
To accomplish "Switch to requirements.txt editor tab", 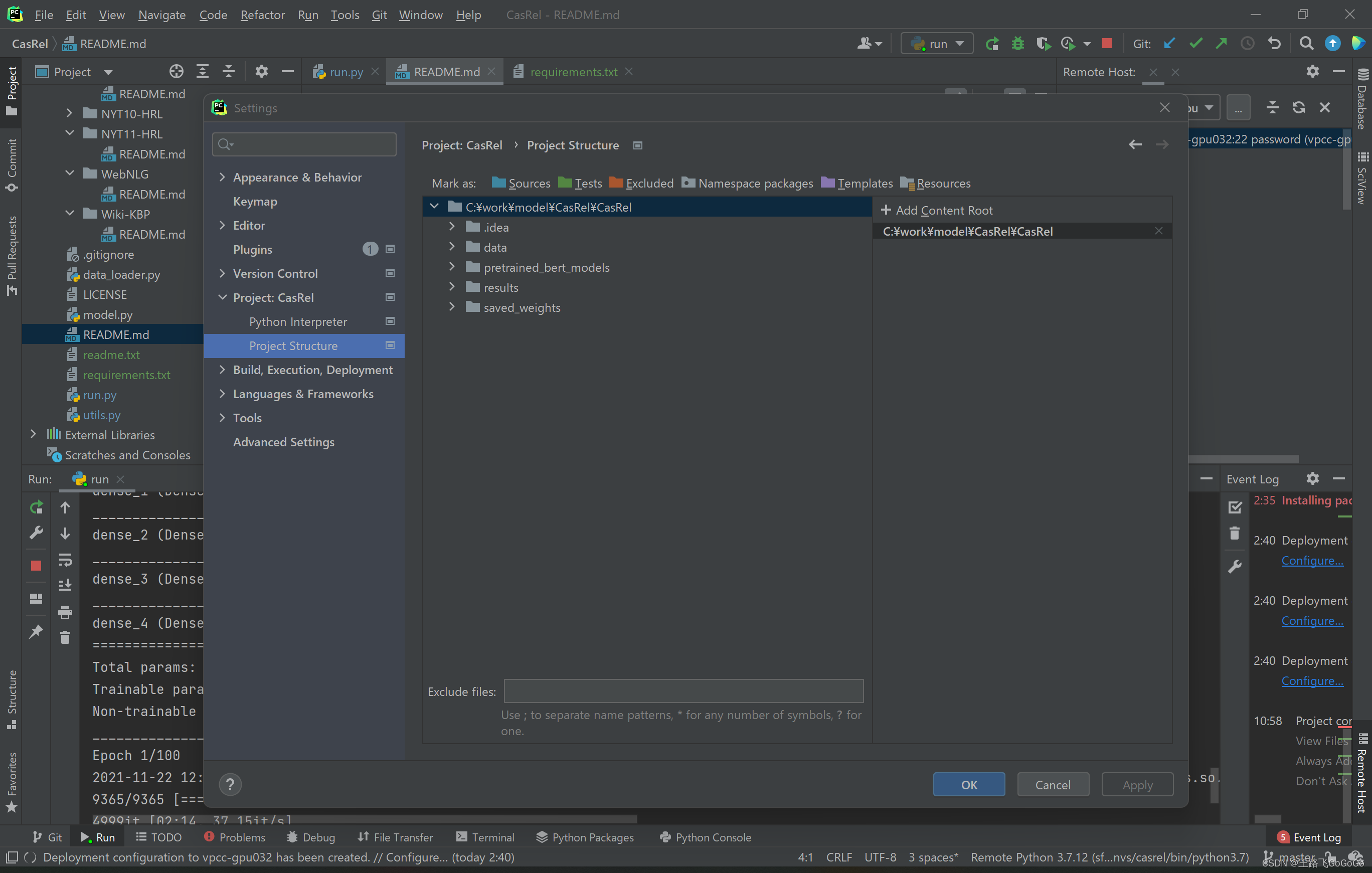I will tap(573, 72).
